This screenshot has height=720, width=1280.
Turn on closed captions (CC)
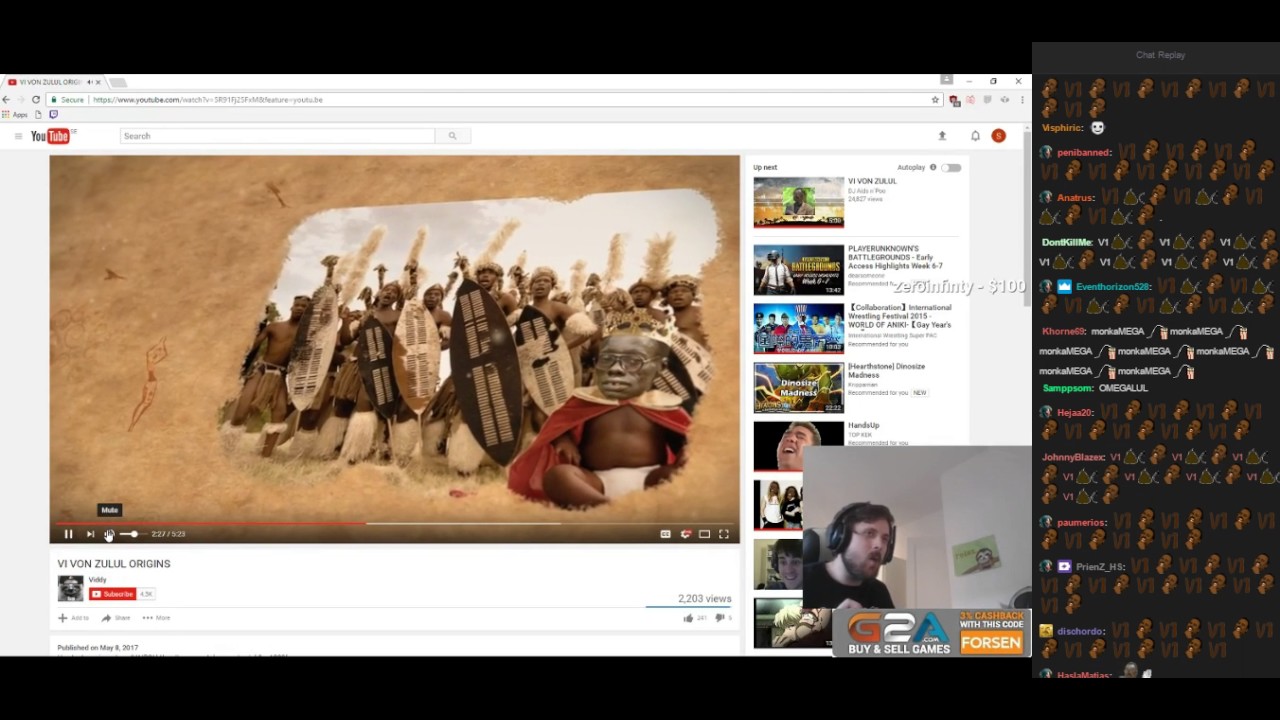click(x=665, y=534)
